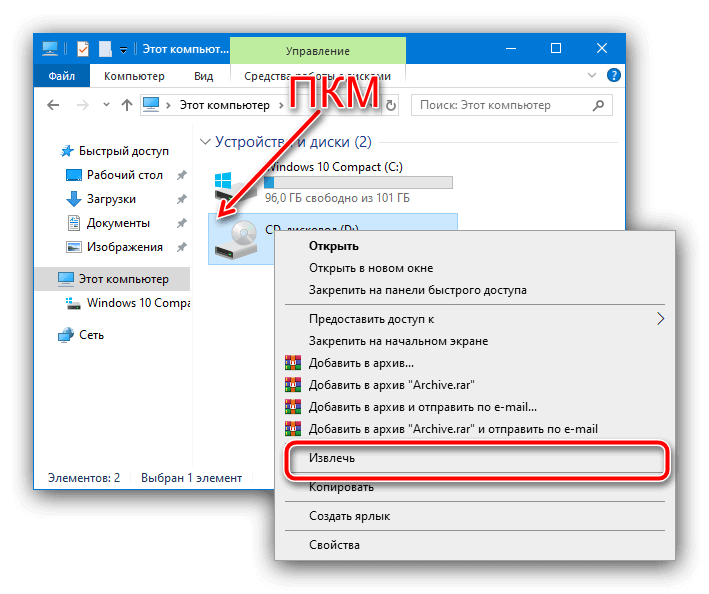Click the pin icon next to Изображения
The height and width of the screenshot is (594, 709).
(x=182, y=247)
